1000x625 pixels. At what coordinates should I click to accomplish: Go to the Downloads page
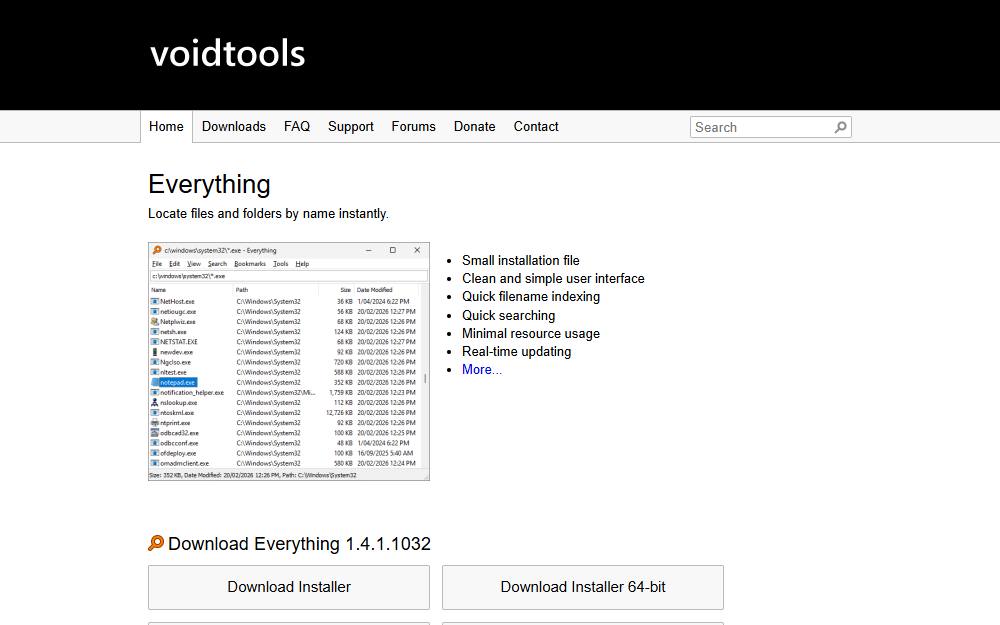pos(234,126)
